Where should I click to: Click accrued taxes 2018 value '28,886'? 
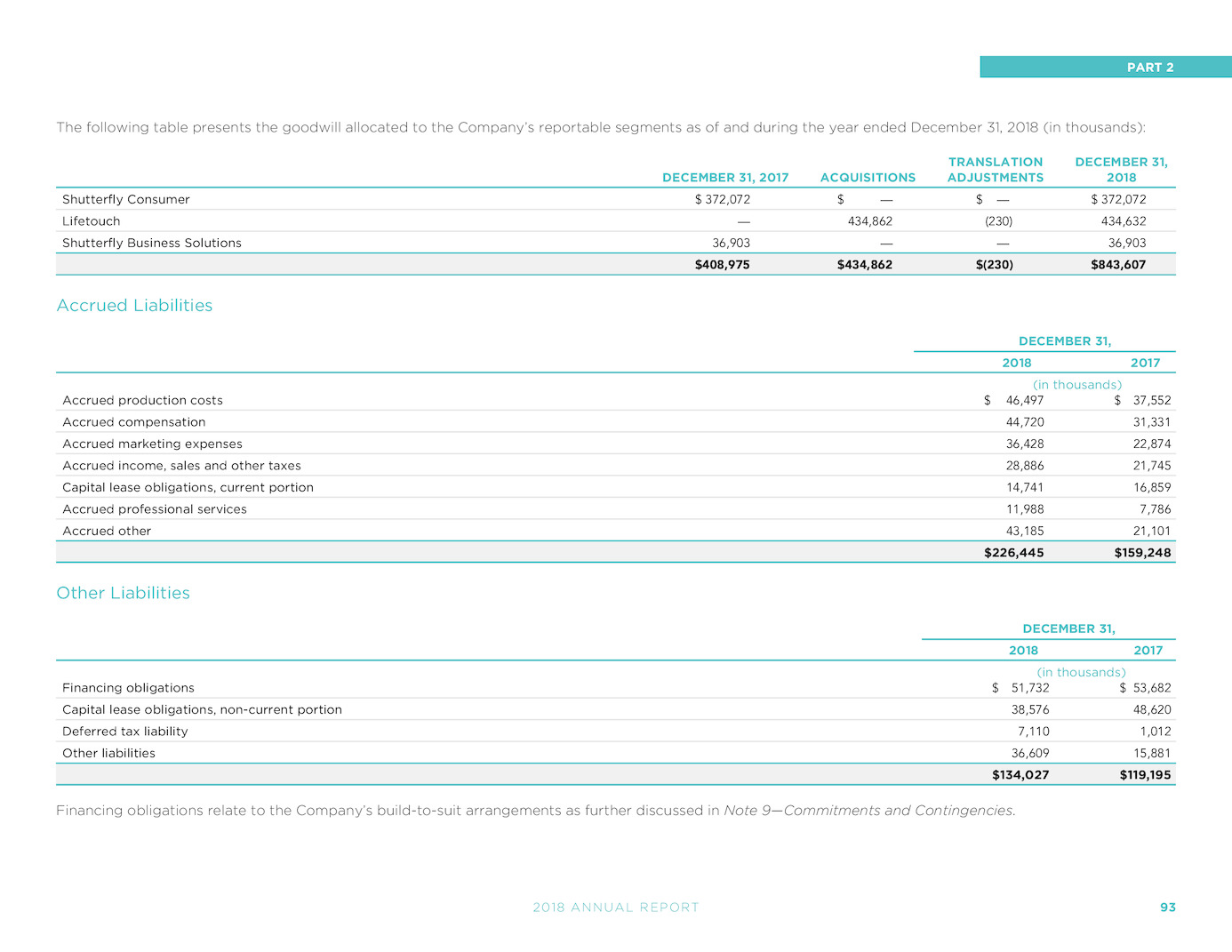click(1025, 466)
